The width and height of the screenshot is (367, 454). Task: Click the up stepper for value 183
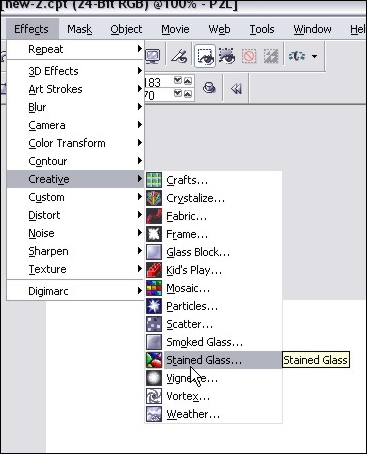pos(188,81)
